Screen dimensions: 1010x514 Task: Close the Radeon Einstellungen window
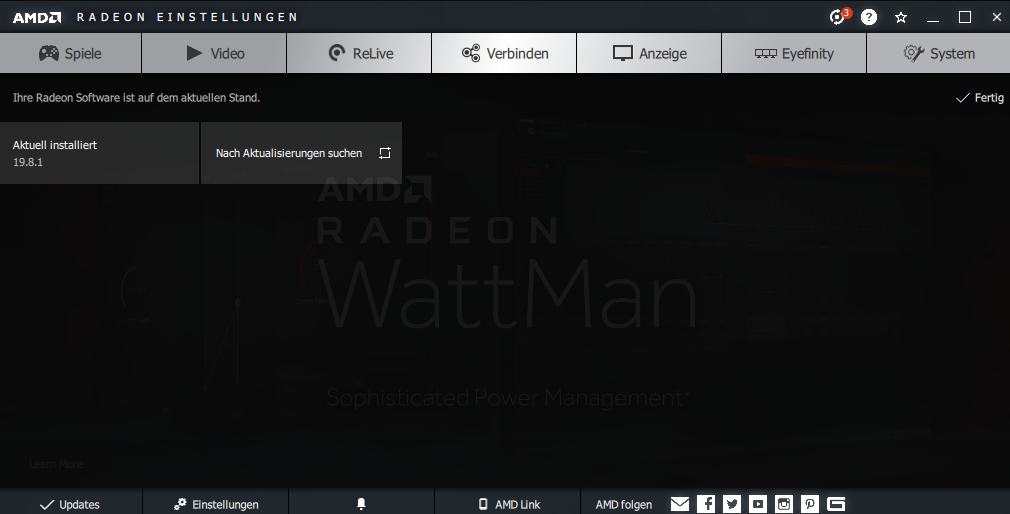click(x=996, y=17)
